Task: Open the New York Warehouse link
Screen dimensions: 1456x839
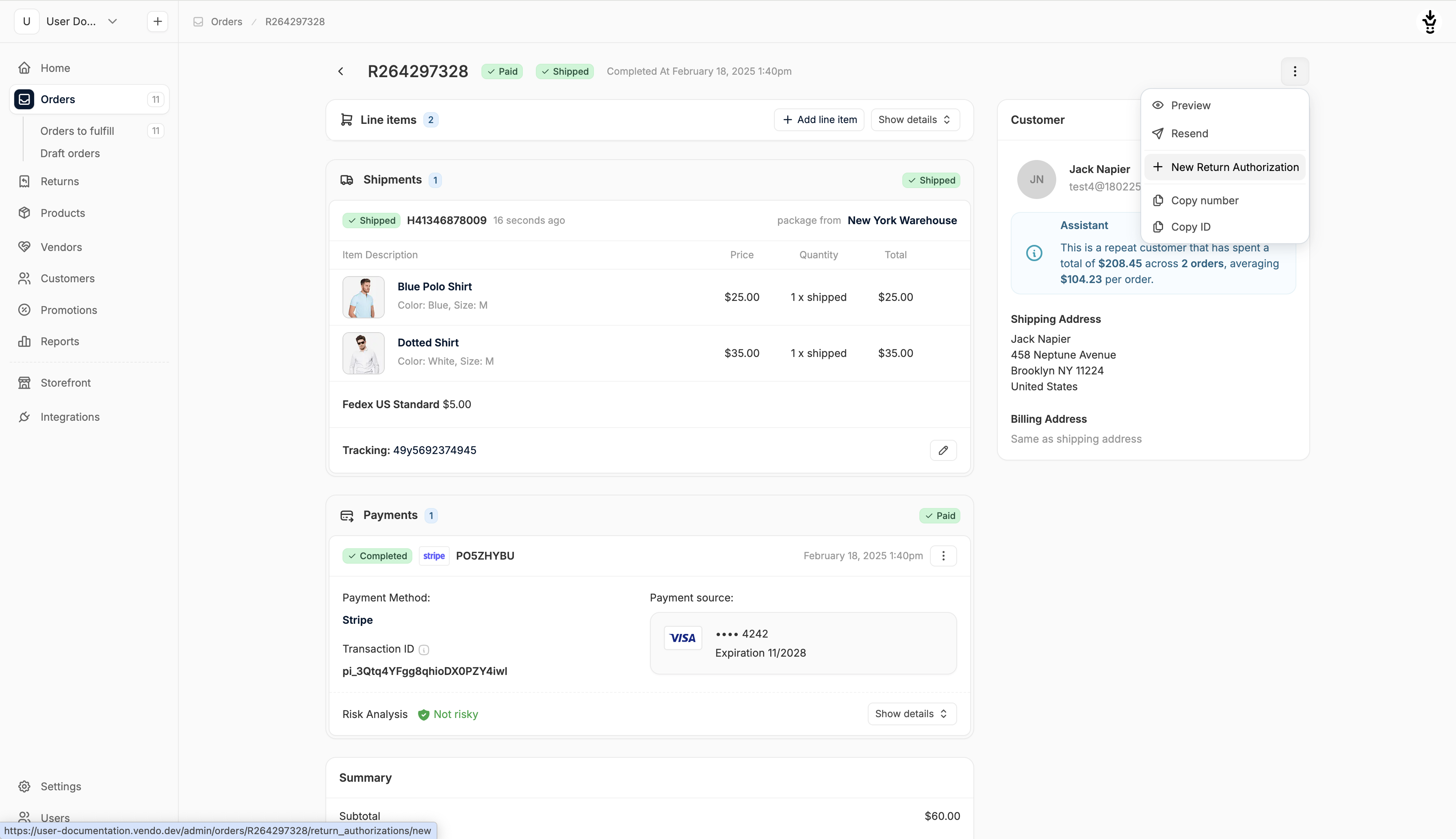Action: click(901, 220)
